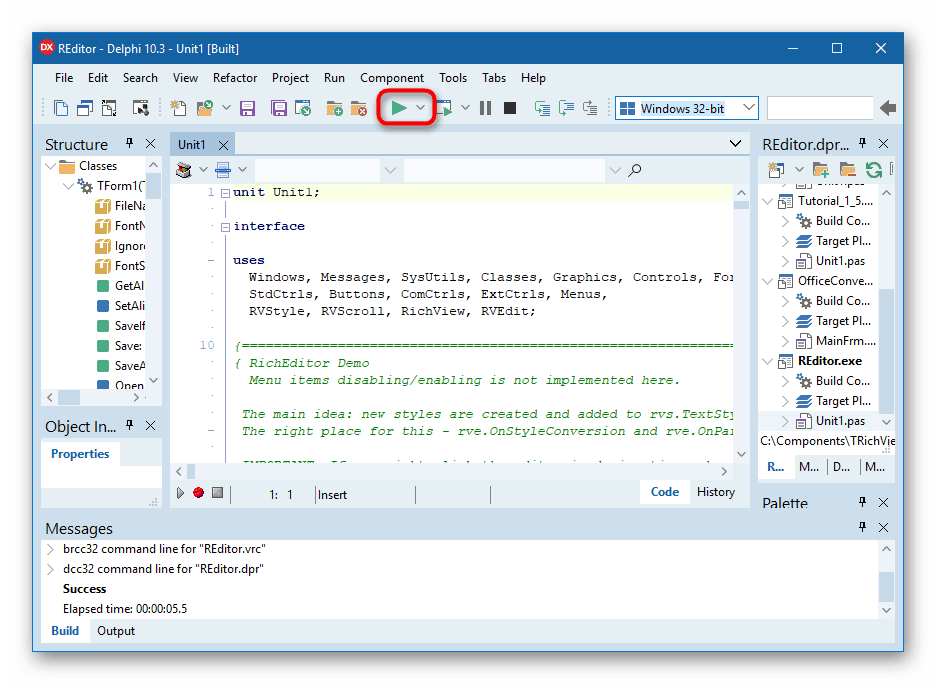The height and width of the screenshot is (684, 936).
Task: Click the remove-folder icon in project panel toolbar
Action: tap(848, 170)
